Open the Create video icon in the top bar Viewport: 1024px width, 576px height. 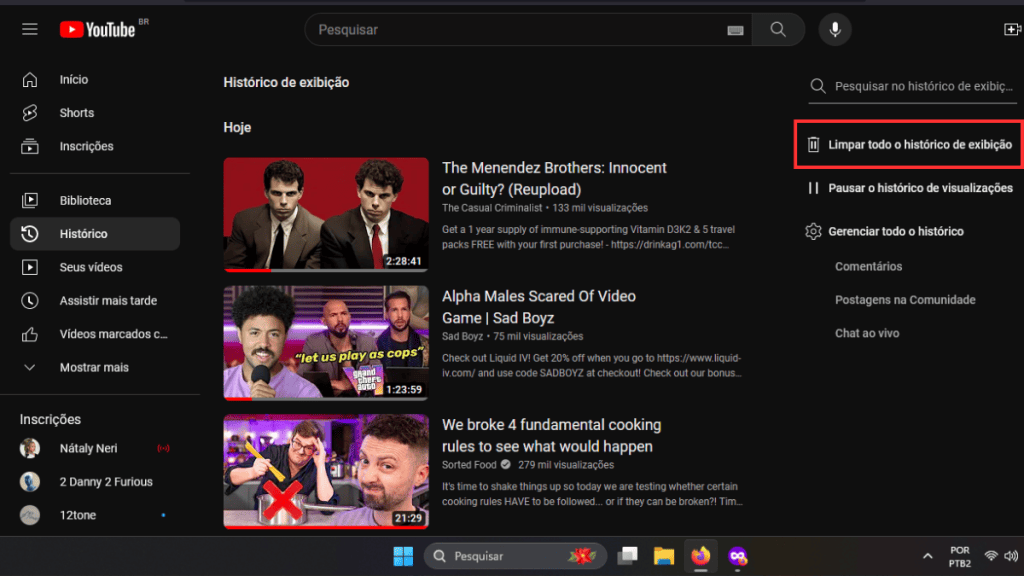click(x=1011, y=29)
